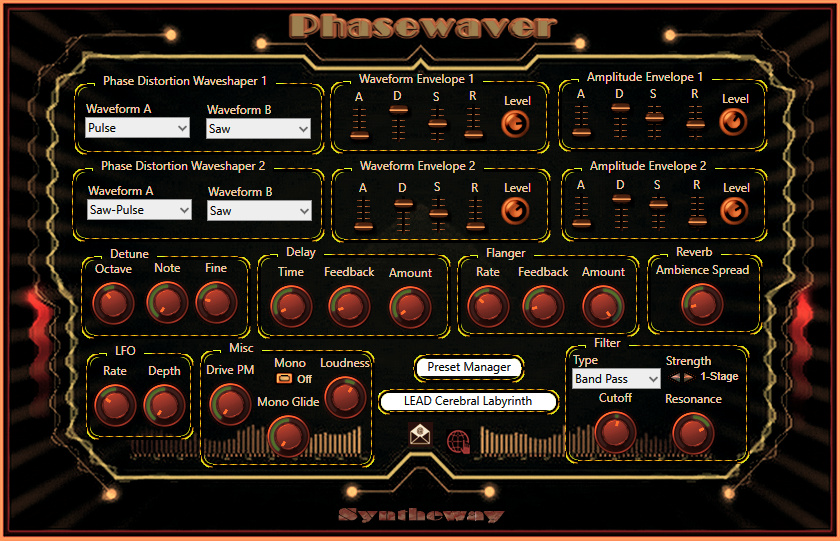Click the Delay Time knob

coord(291,307)
